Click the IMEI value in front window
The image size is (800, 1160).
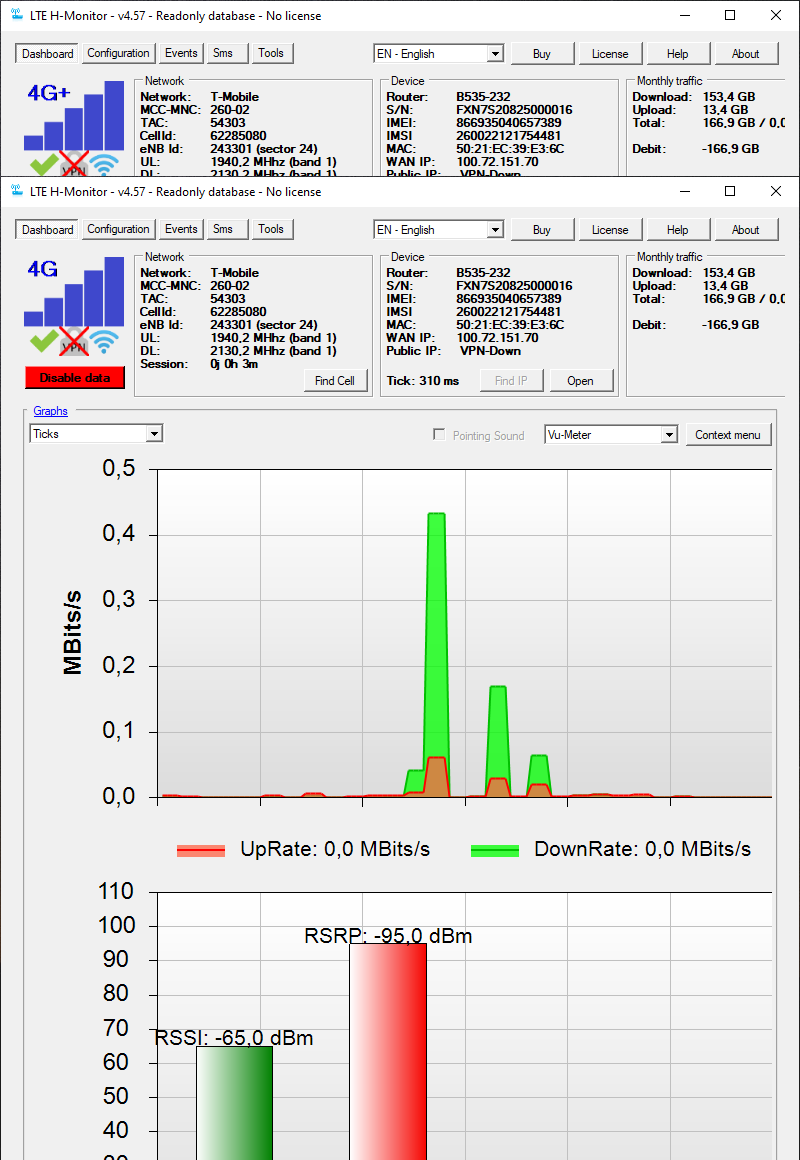click(x=508, y=299)
